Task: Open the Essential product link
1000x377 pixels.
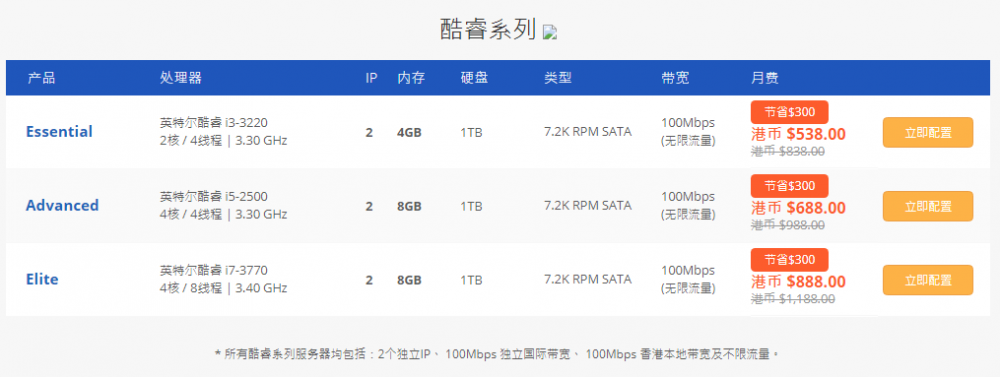Action: point(59,132)
